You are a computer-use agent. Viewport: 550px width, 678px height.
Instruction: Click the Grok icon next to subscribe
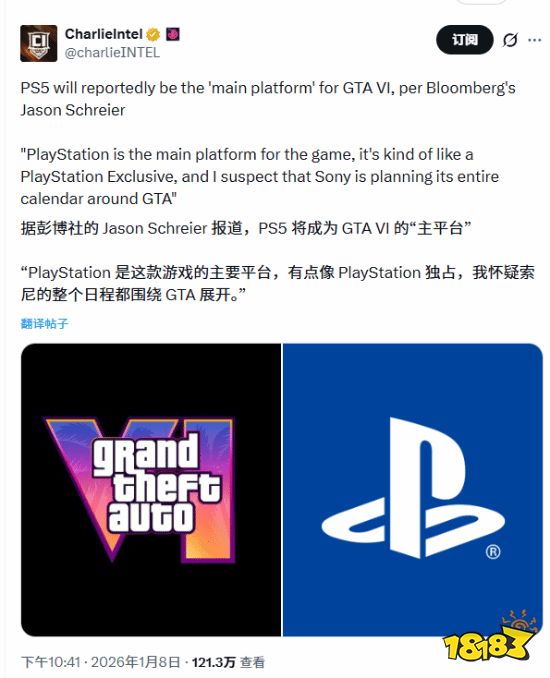[510, 40]
